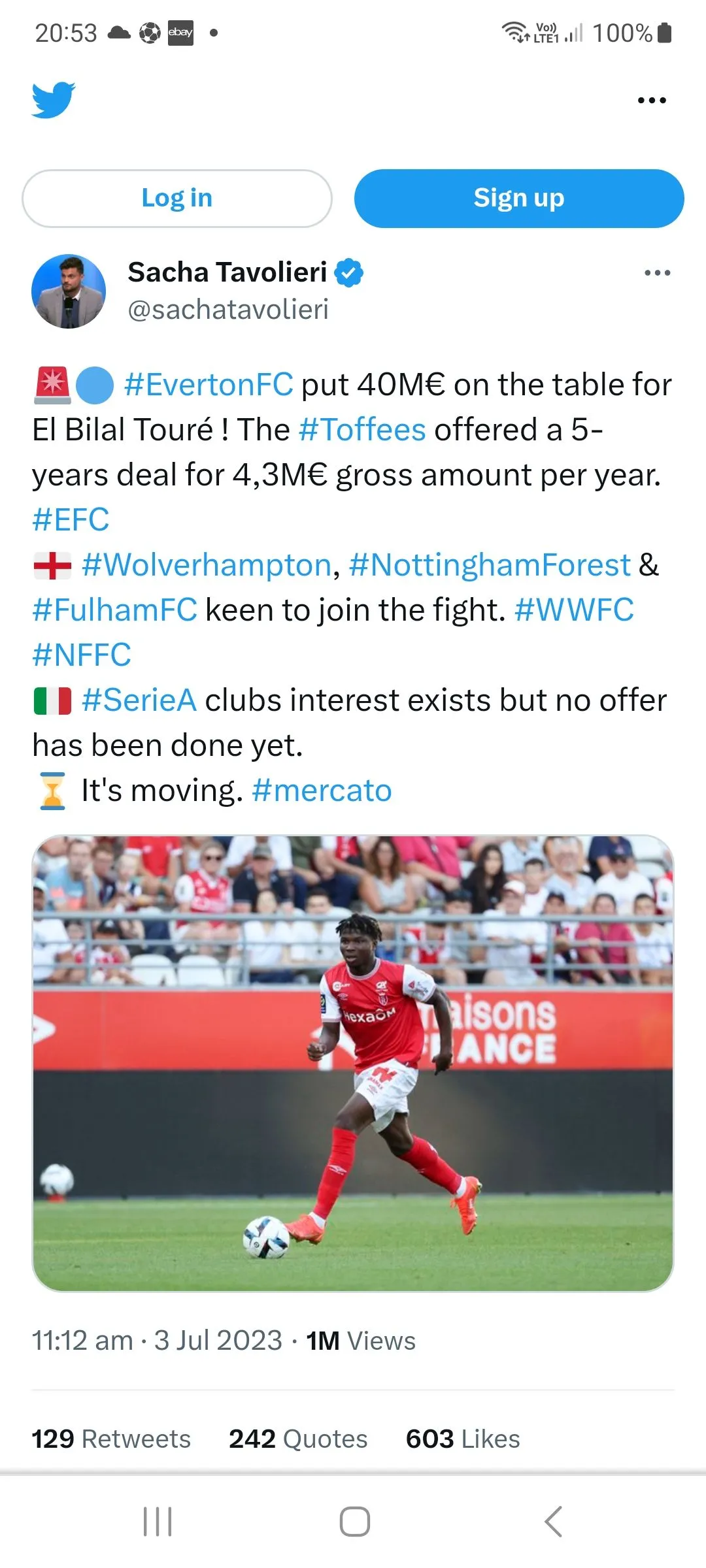
Task: Tap the Android back navigation arrow
Action: 553,1522
